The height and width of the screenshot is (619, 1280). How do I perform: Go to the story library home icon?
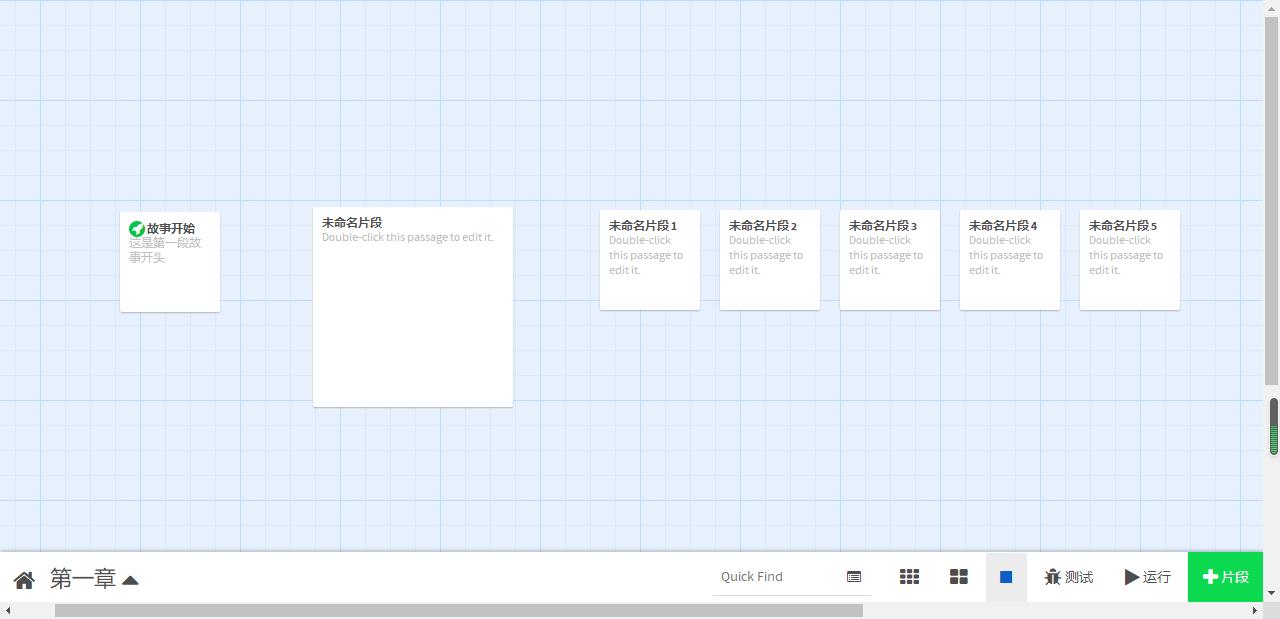tap(24, 579)
